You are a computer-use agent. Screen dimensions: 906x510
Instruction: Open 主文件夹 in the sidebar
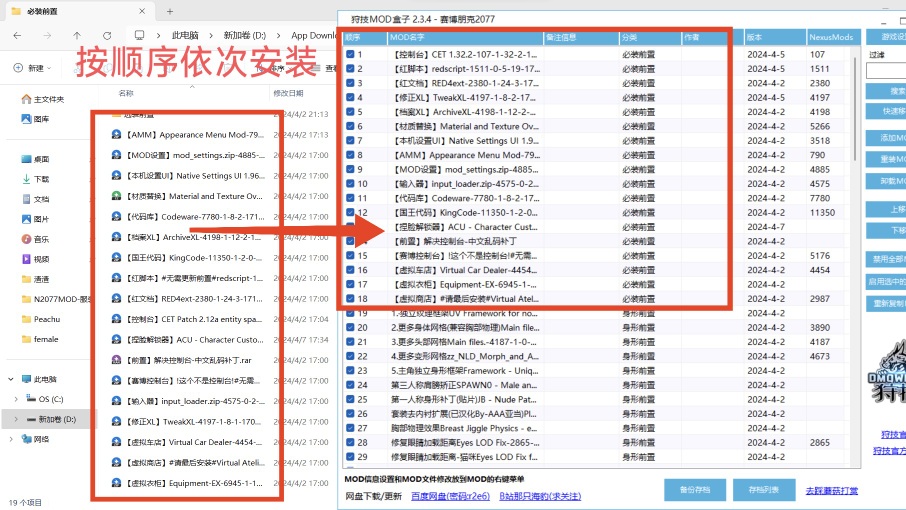point(48,99)
